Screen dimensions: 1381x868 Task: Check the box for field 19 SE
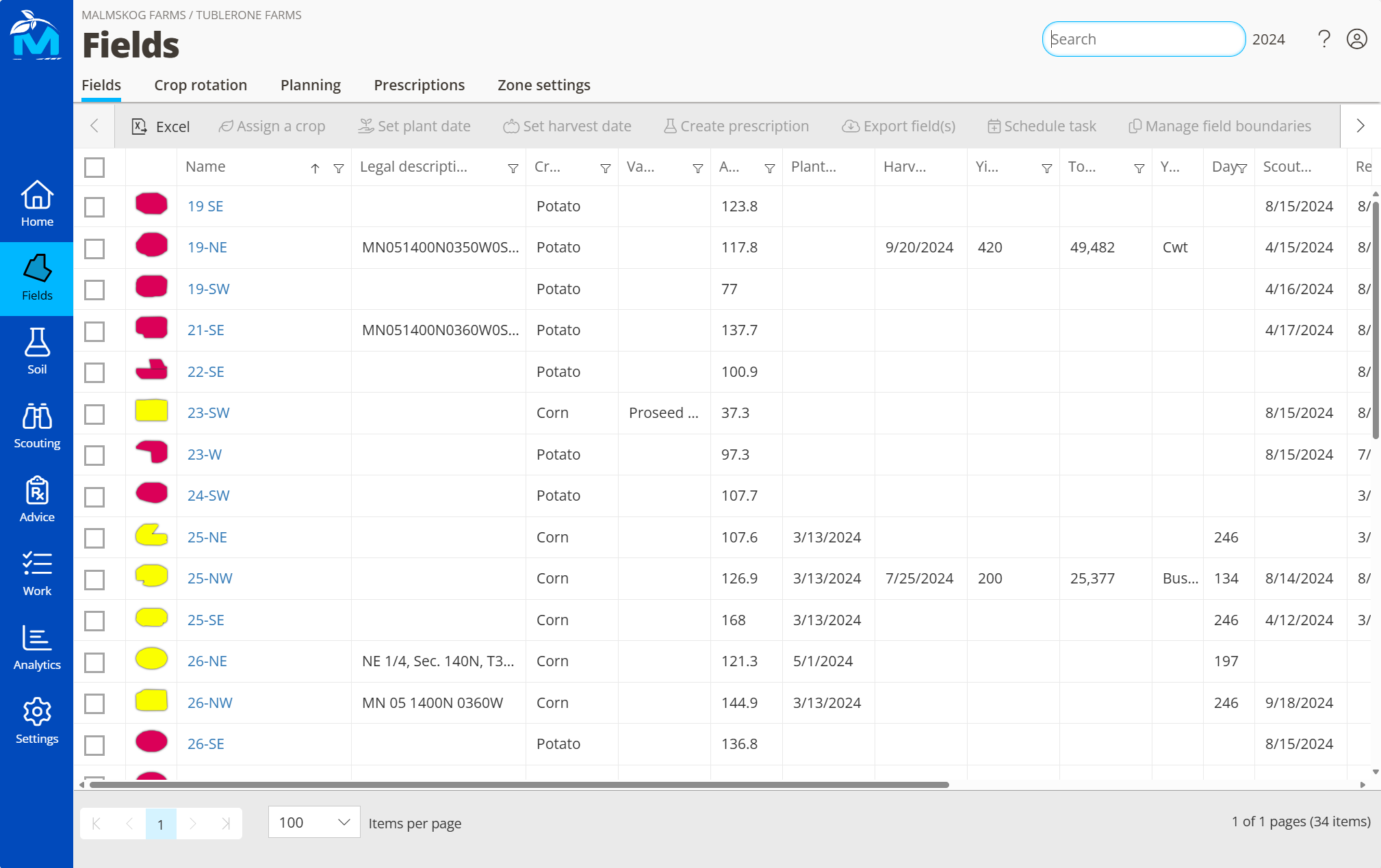point(94,207)
